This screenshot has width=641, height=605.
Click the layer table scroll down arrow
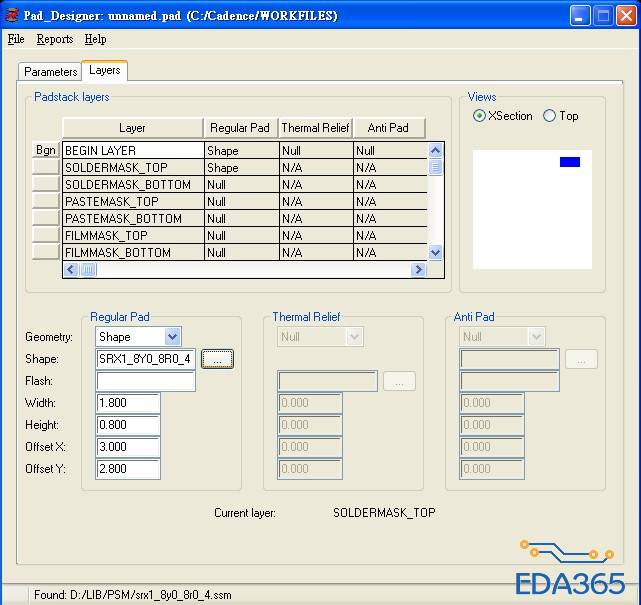coord(435,252)
